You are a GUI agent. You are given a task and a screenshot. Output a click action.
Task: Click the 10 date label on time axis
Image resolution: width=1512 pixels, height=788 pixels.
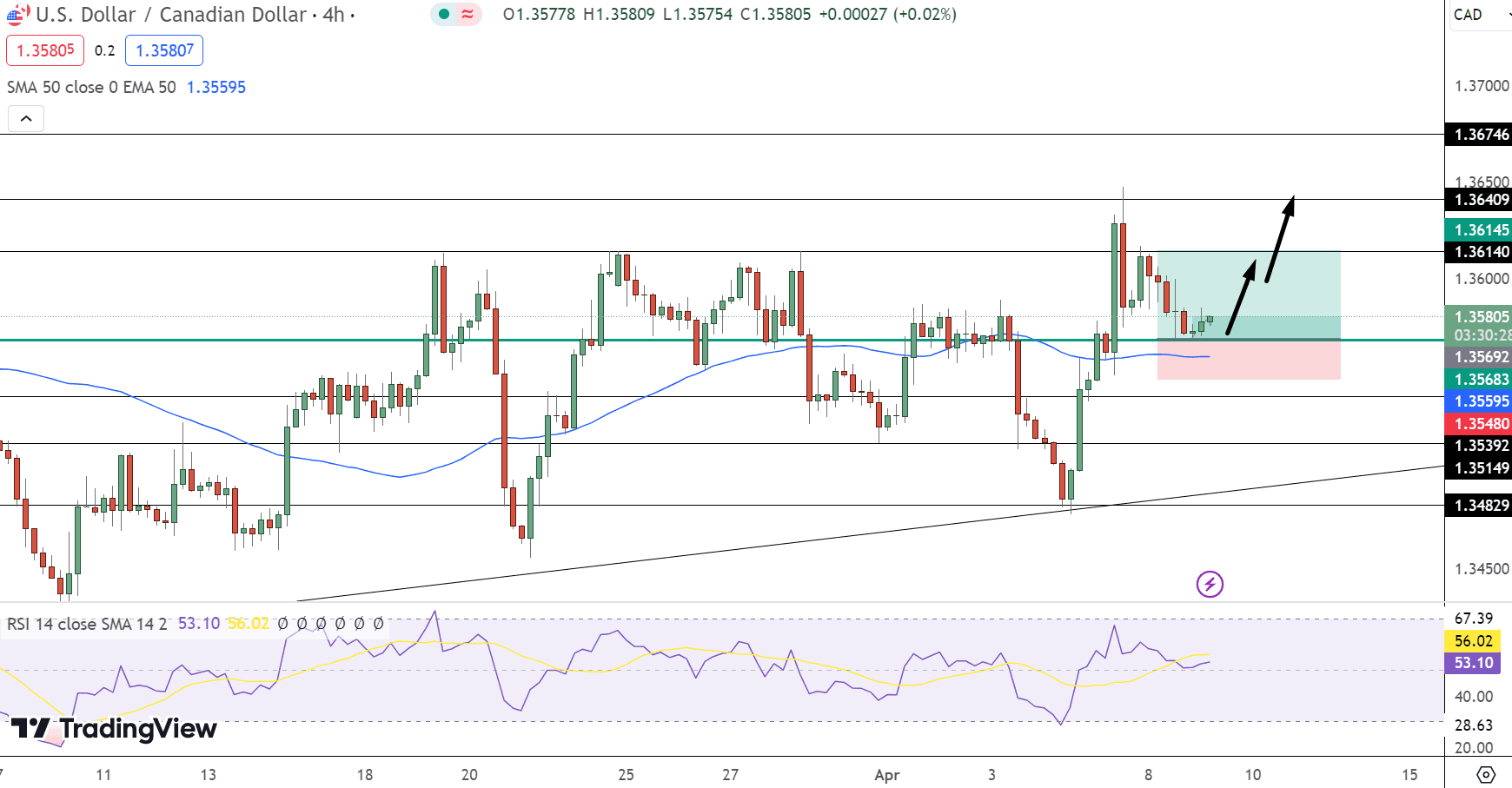click(x=1252, y=775)
